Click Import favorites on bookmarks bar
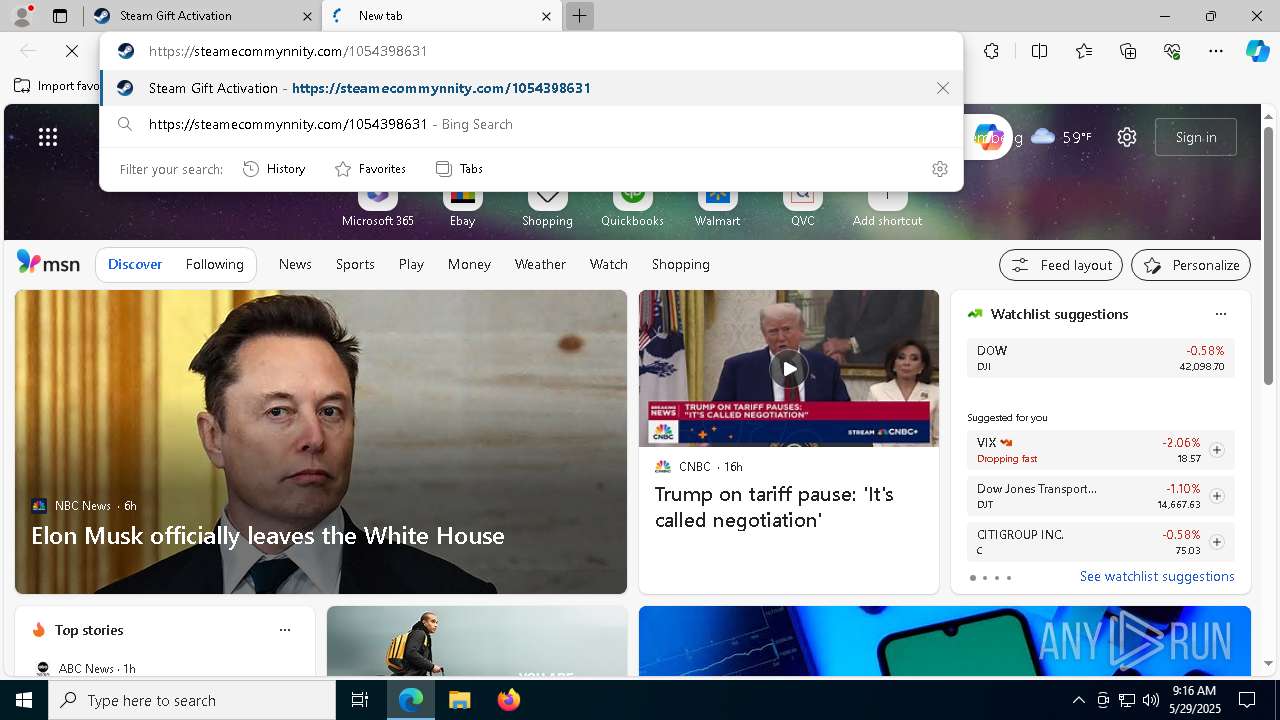 pos(57,86)
